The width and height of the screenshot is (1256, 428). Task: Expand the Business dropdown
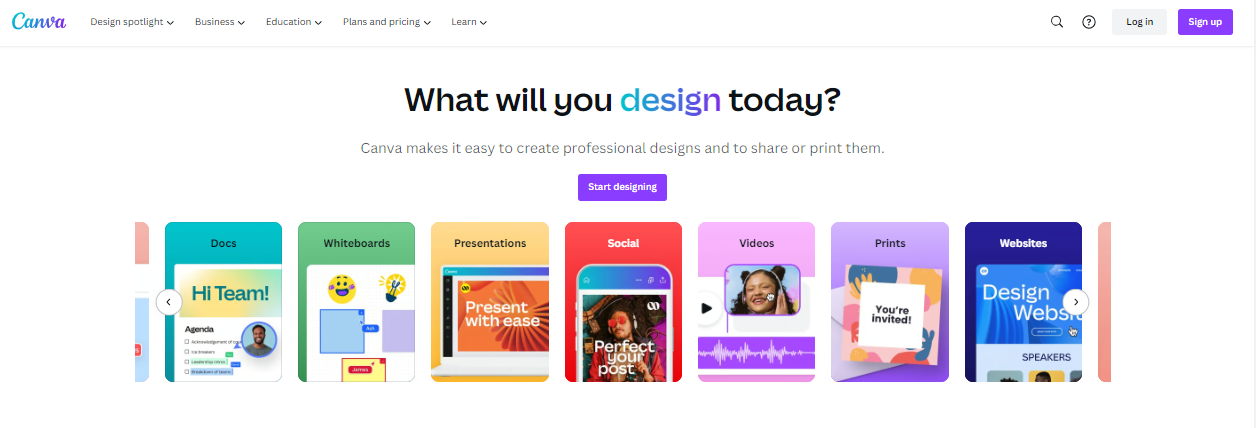(x=220, y=22)
